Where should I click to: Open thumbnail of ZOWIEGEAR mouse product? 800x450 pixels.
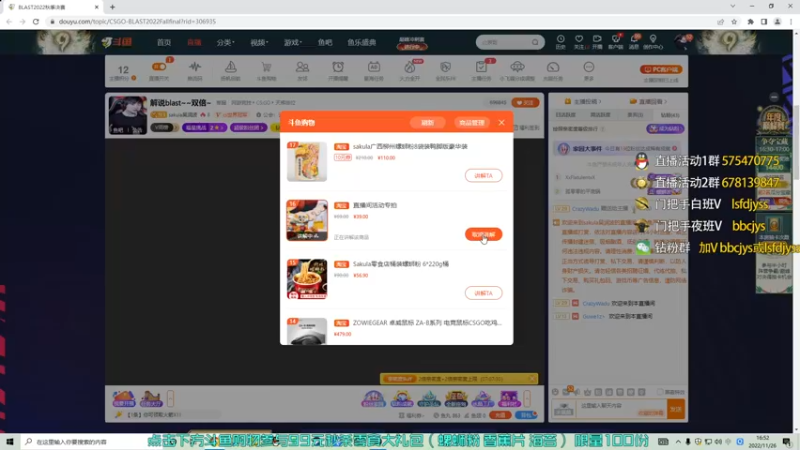307,331
